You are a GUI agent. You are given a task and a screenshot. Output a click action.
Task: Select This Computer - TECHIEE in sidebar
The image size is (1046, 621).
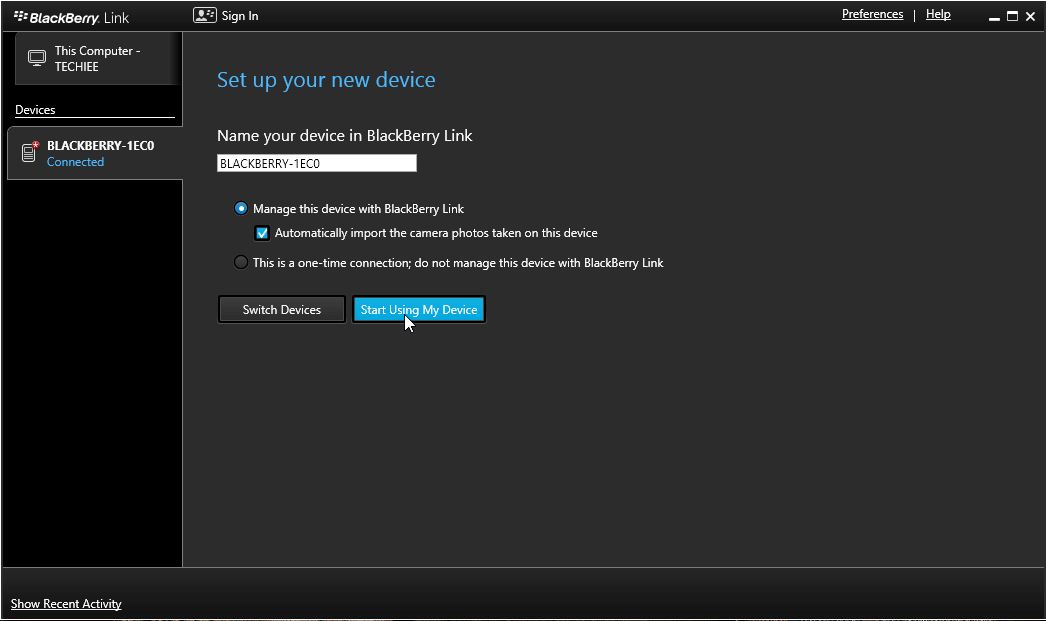[94, 58]
